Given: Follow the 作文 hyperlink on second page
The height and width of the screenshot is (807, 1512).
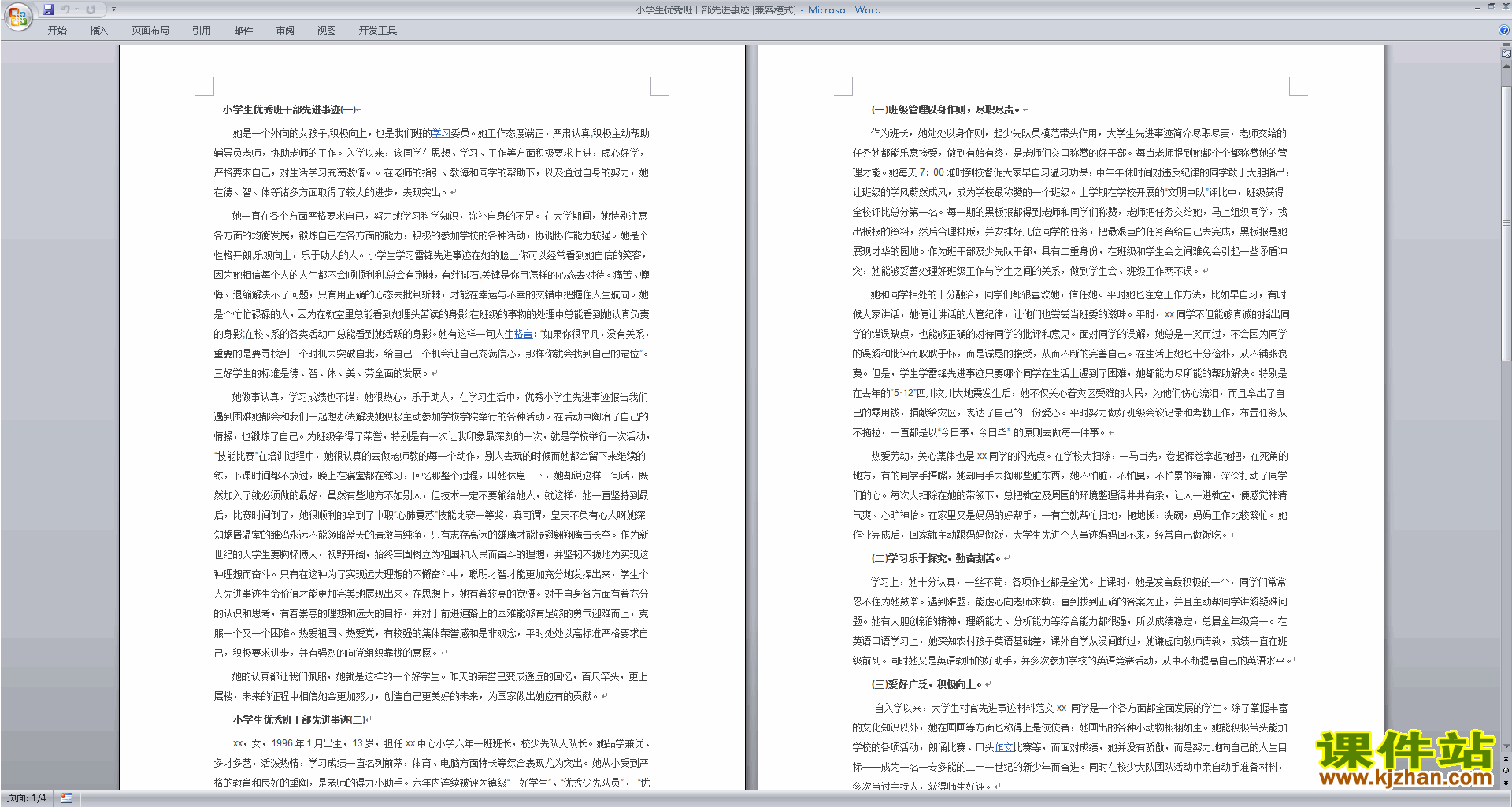Looking at the screenshot, I should pyautogui.click(x=1003, y=747).
